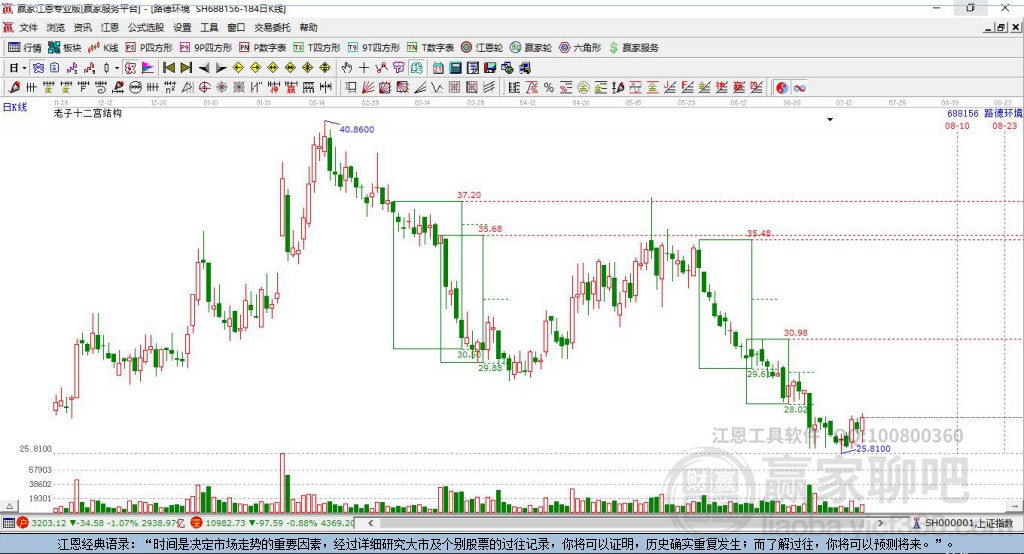Step chart left with black arrow
Screen dimensions: 1024x554
pos(204,68)
